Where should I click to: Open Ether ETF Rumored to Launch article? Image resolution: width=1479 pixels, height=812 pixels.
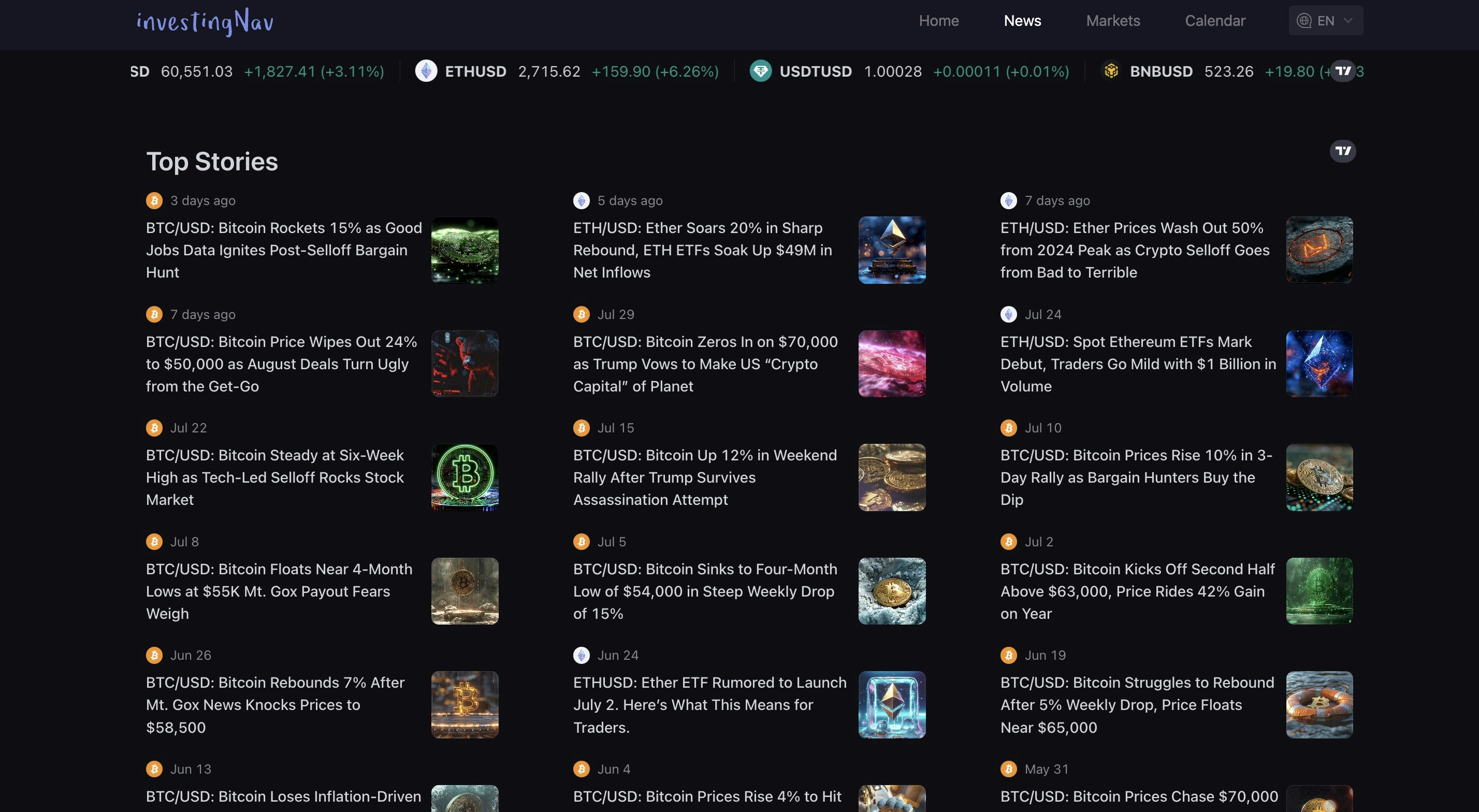709,705
